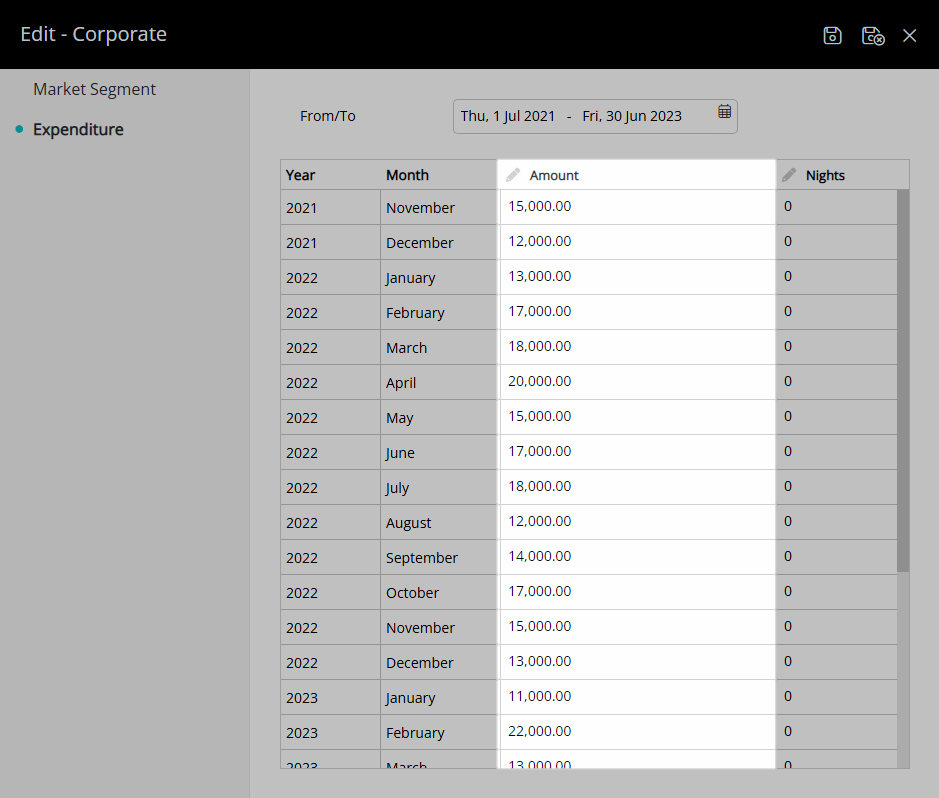Screen dimensions: 939x798
Task: Select the 2023 January month cell
Action: (438, 697)
